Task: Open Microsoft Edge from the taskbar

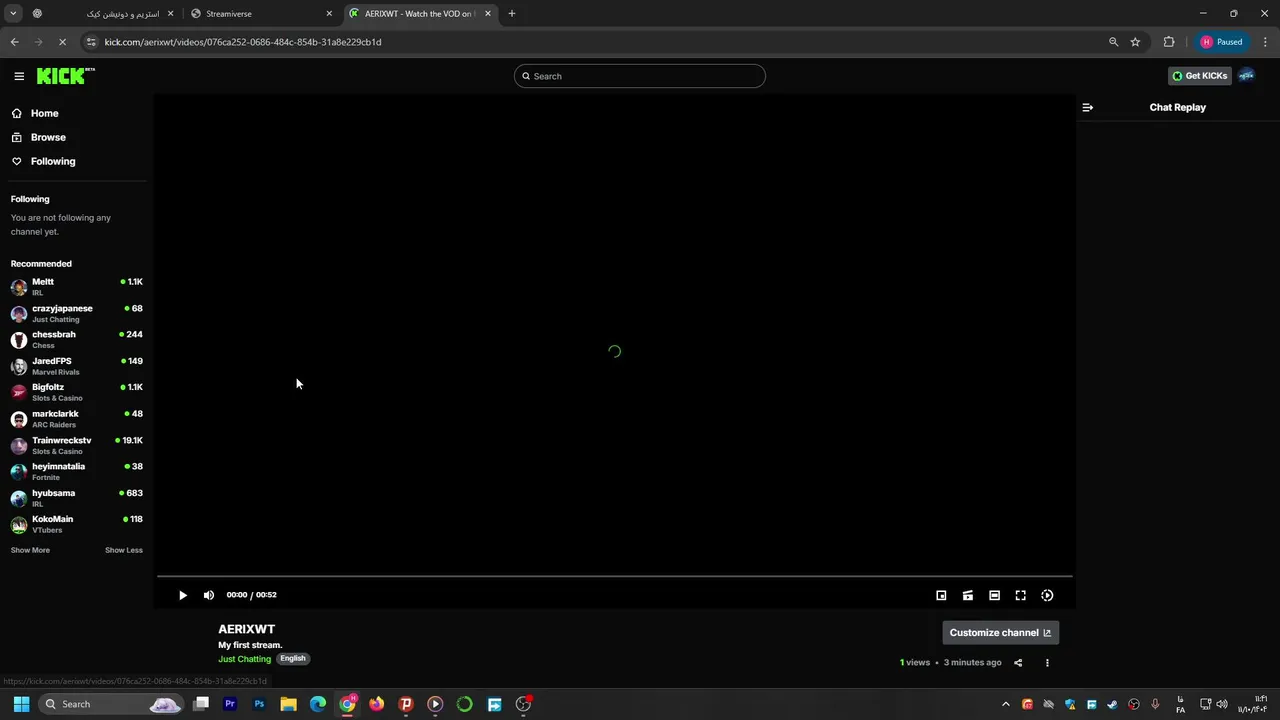Action: [x=318, y=704]
